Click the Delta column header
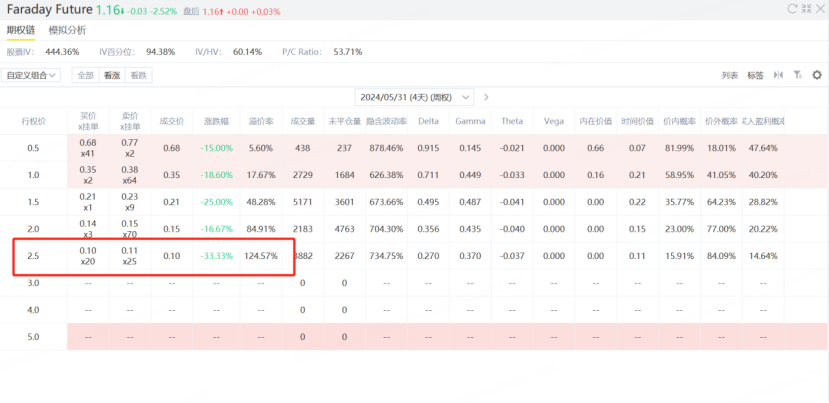Image resolution: width=829 pixels, height=403 pixels. click(428, 121)
